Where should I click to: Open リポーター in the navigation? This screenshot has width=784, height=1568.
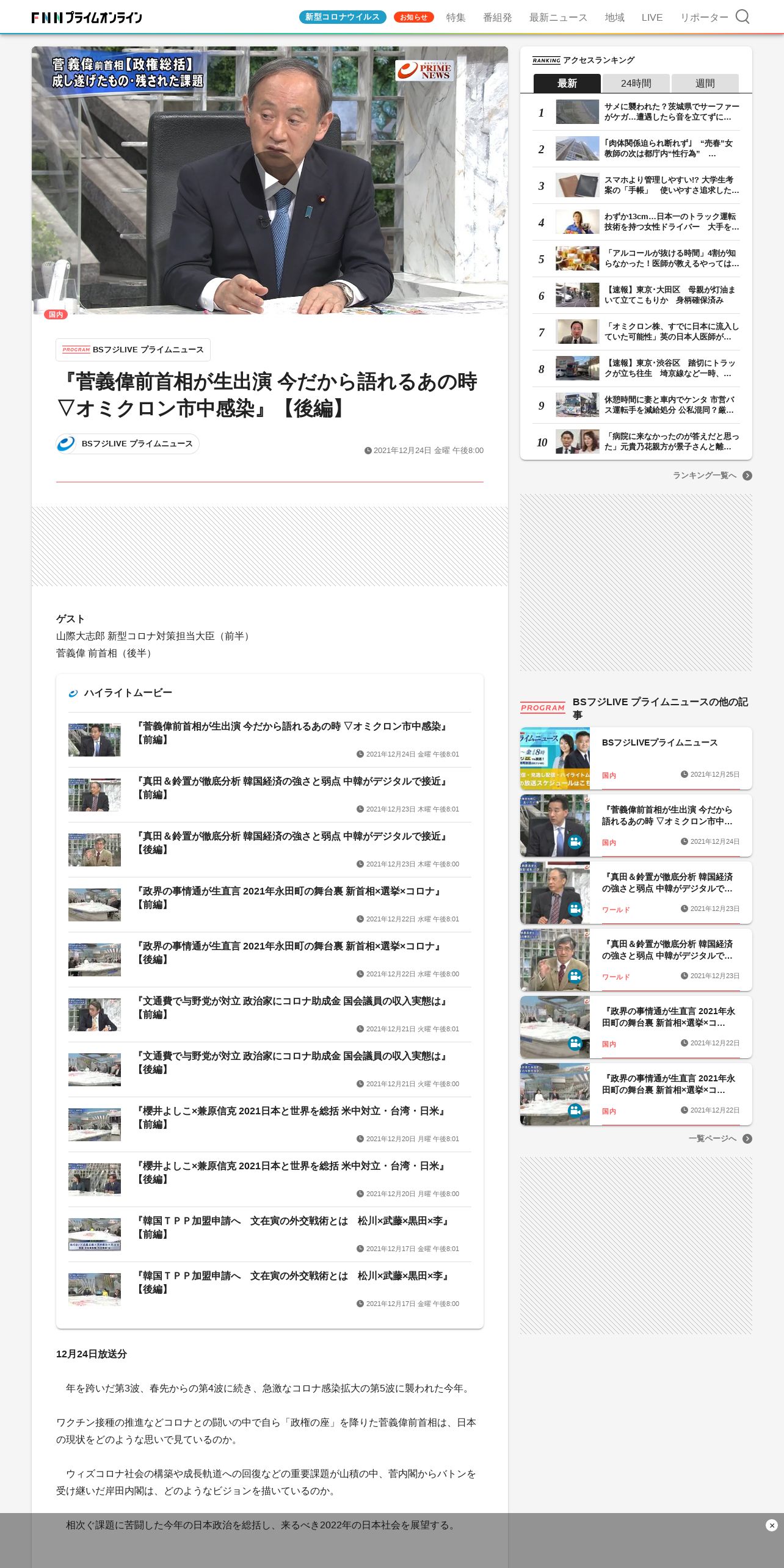click(704, 18)
